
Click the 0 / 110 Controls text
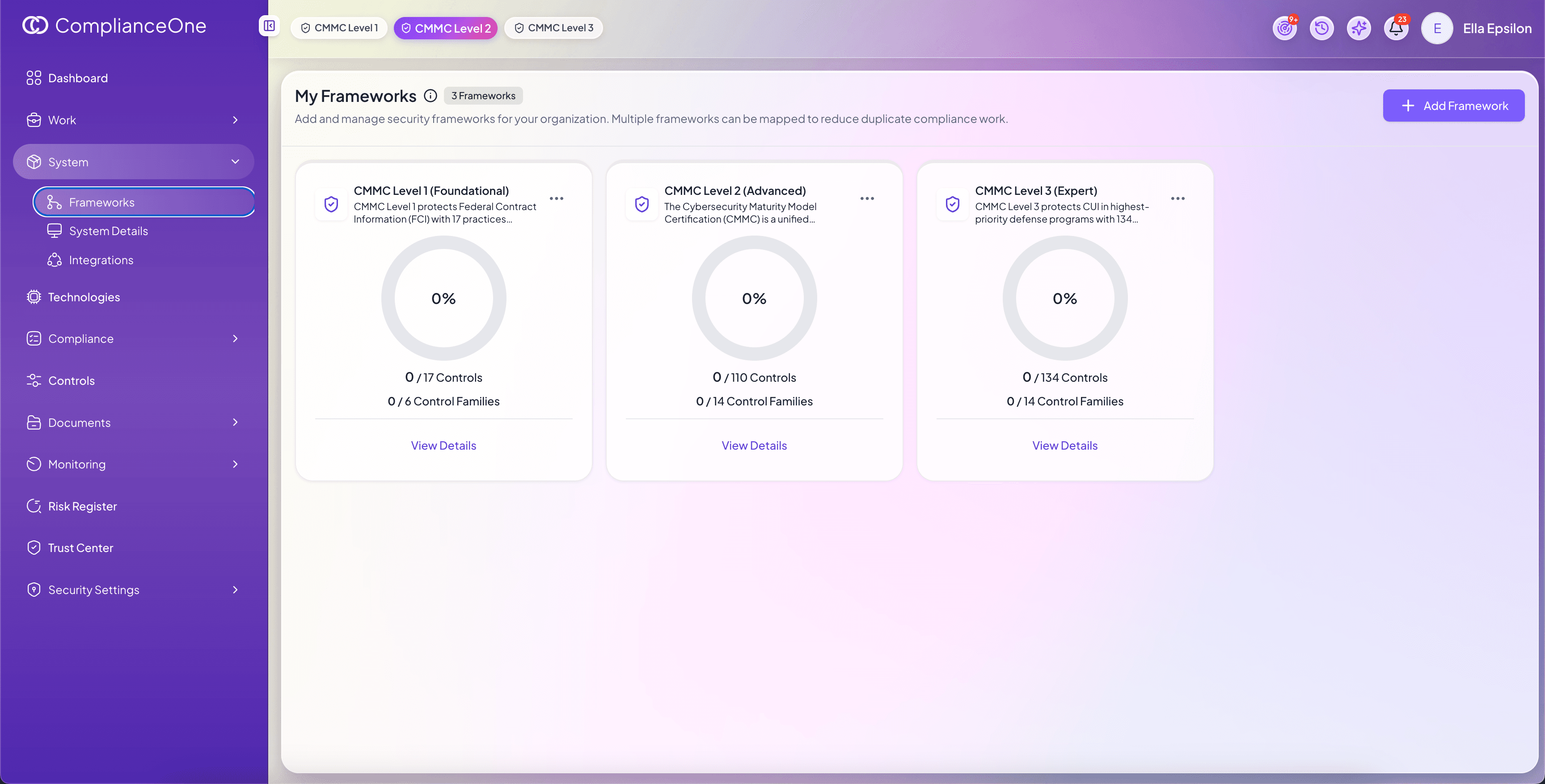(754, 377)
